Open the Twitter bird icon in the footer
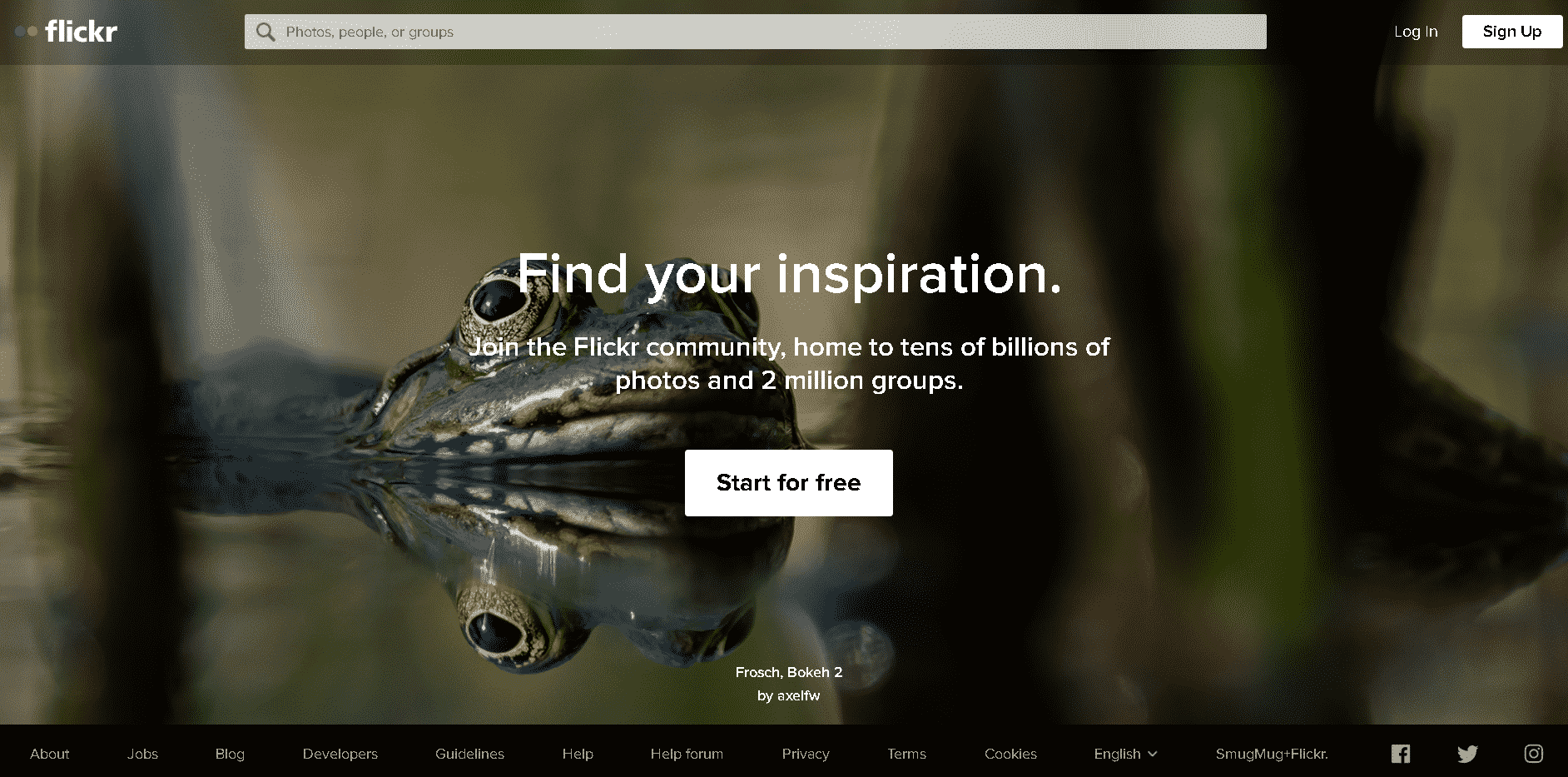 pyautogui.click(x=1467, y=754)
